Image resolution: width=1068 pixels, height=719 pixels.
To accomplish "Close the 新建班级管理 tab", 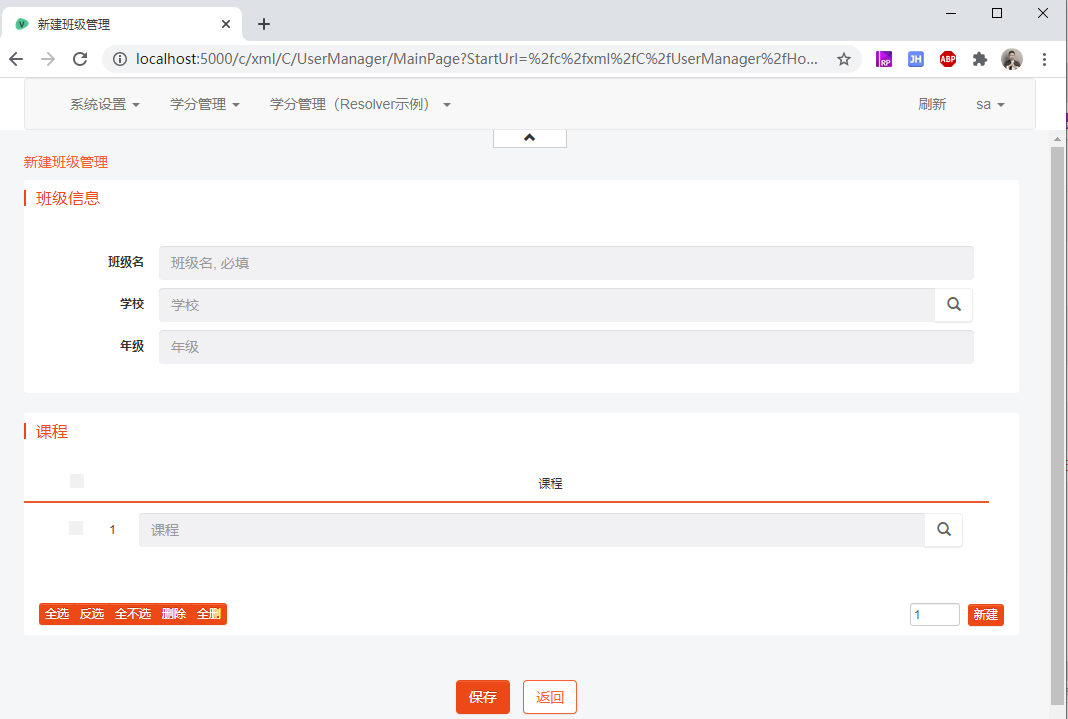I will tap(225, 25).
